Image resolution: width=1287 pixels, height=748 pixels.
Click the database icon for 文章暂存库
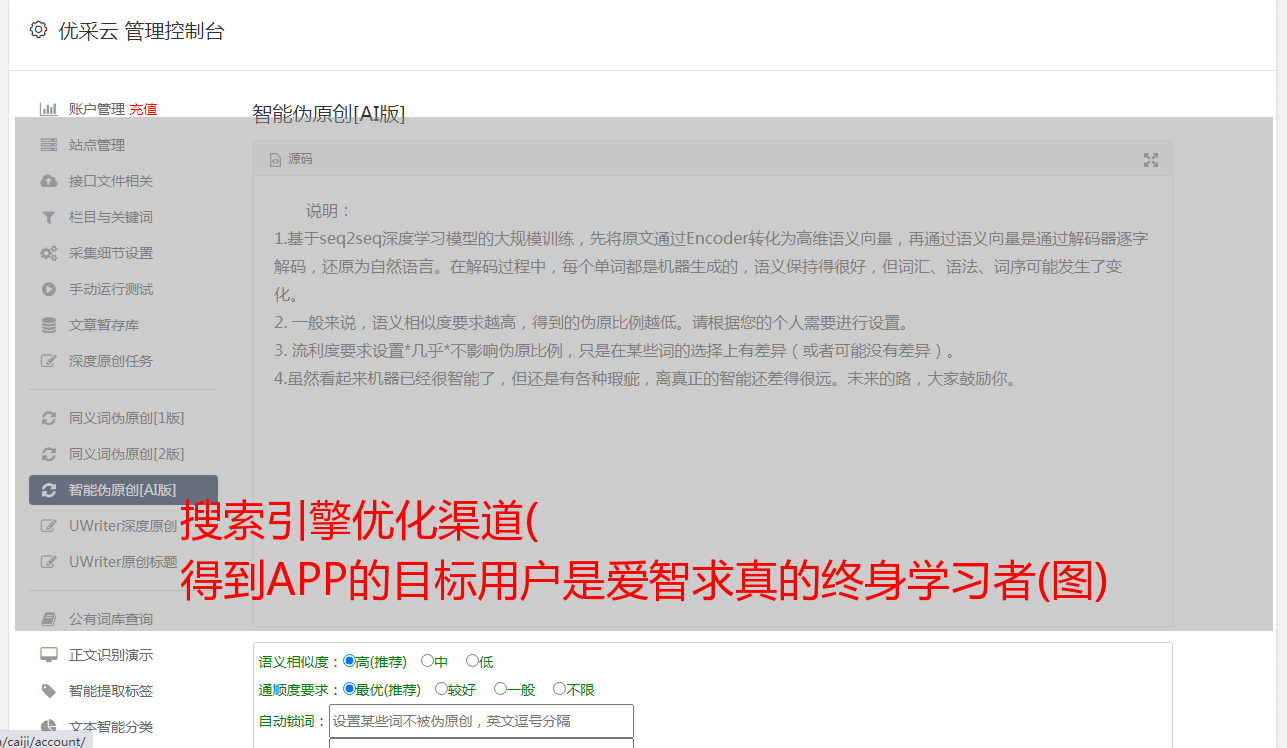(x=48, y=325)
